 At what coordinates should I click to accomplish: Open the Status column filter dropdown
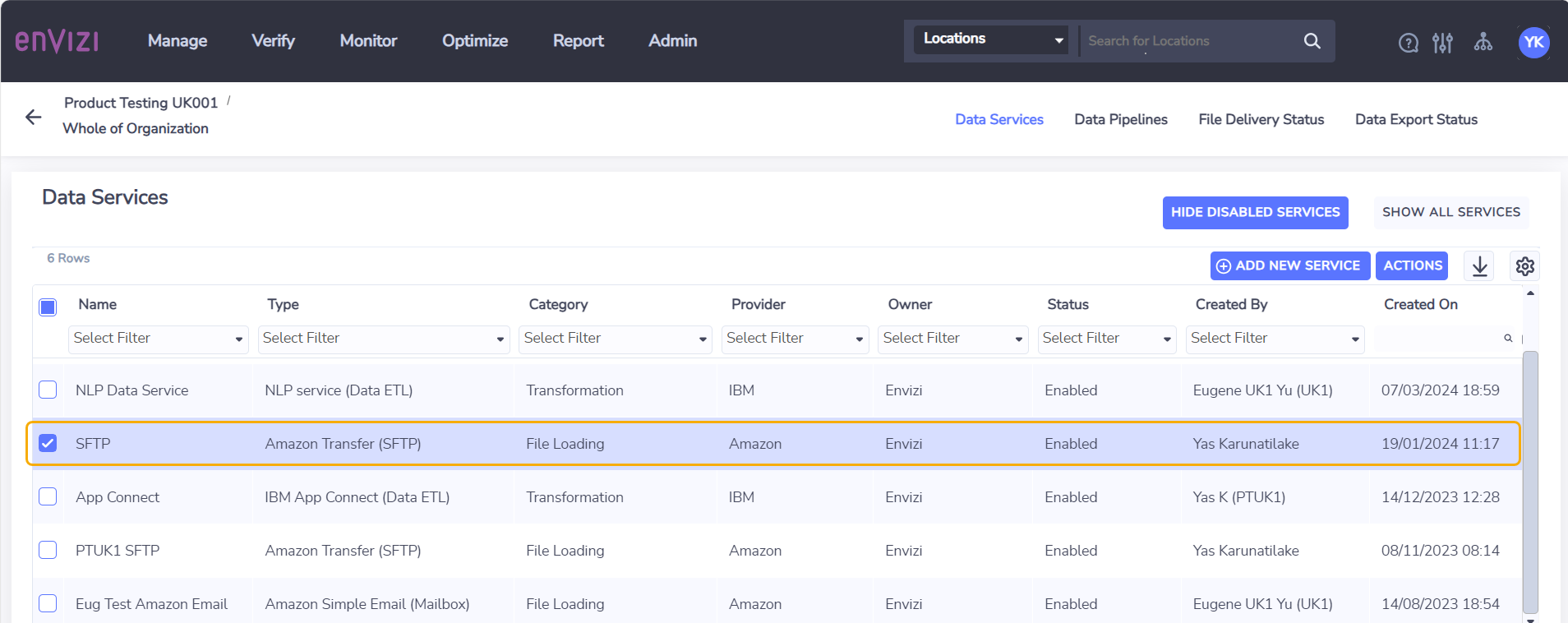pyautogui.click(x=1107, y=339)
